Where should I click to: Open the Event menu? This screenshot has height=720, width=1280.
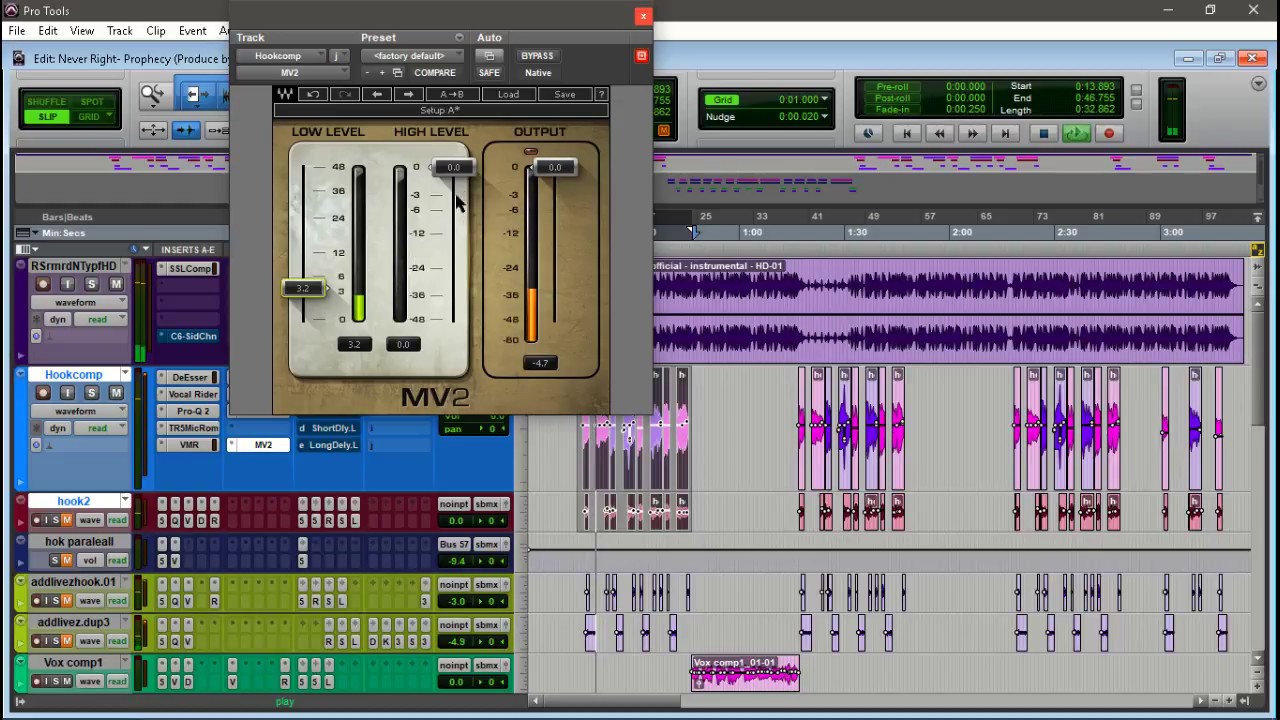(192, 31)
